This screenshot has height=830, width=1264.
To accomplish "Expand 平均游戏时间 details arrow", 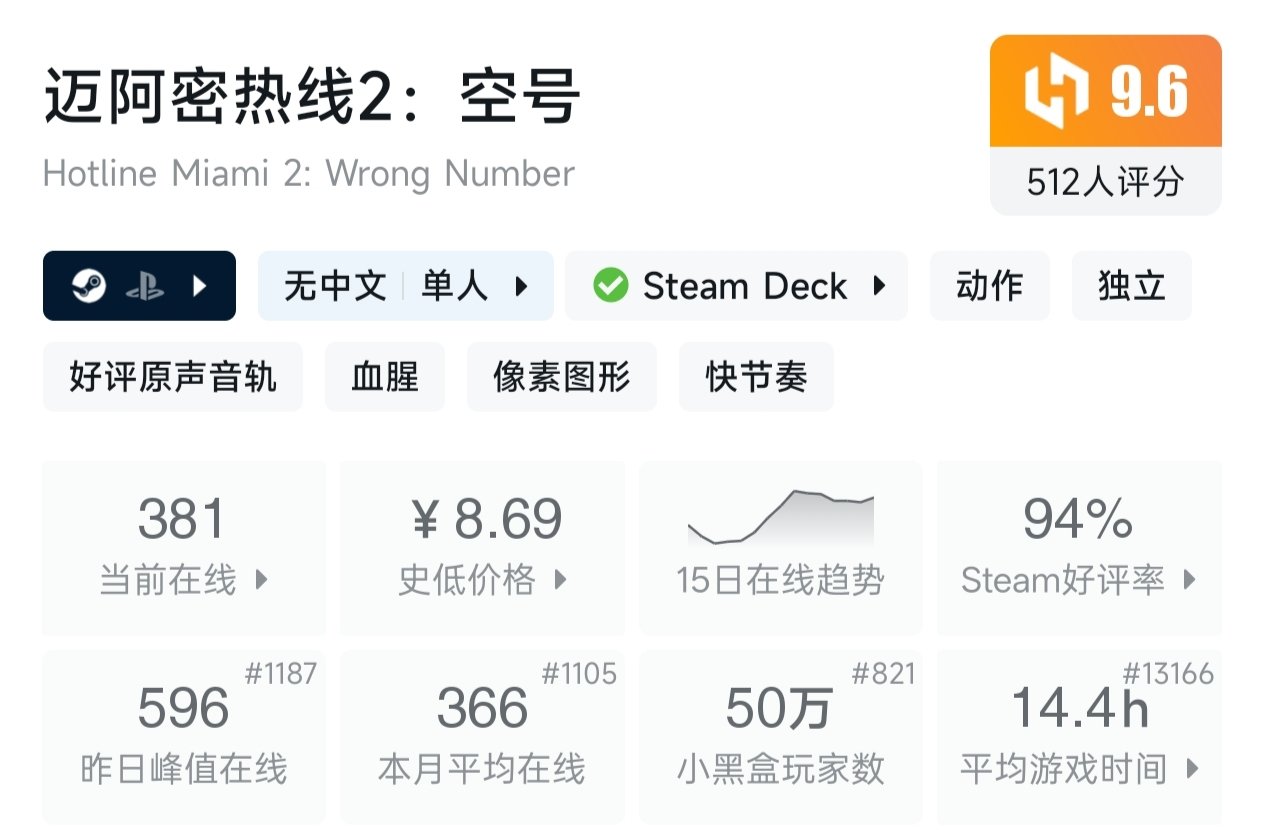I will point(1191,769).
